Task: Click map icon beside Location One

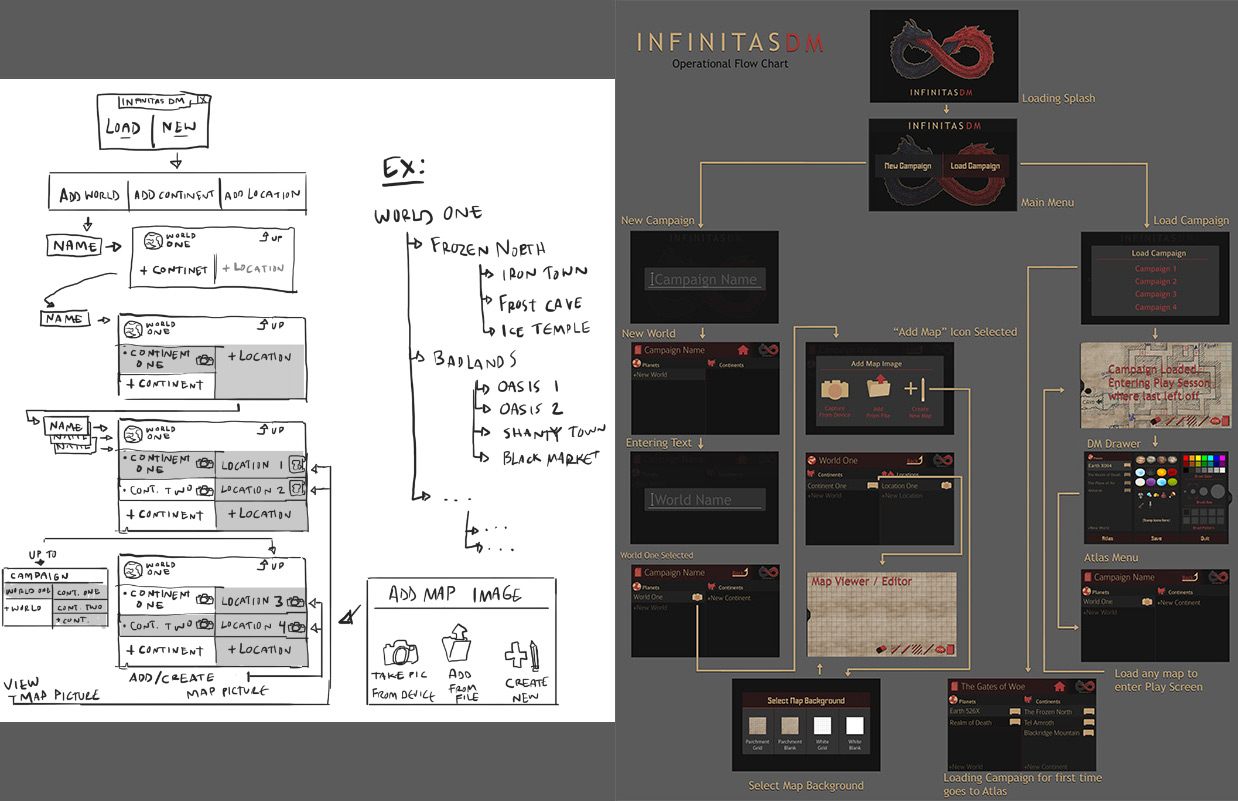Action: (946, 486)
